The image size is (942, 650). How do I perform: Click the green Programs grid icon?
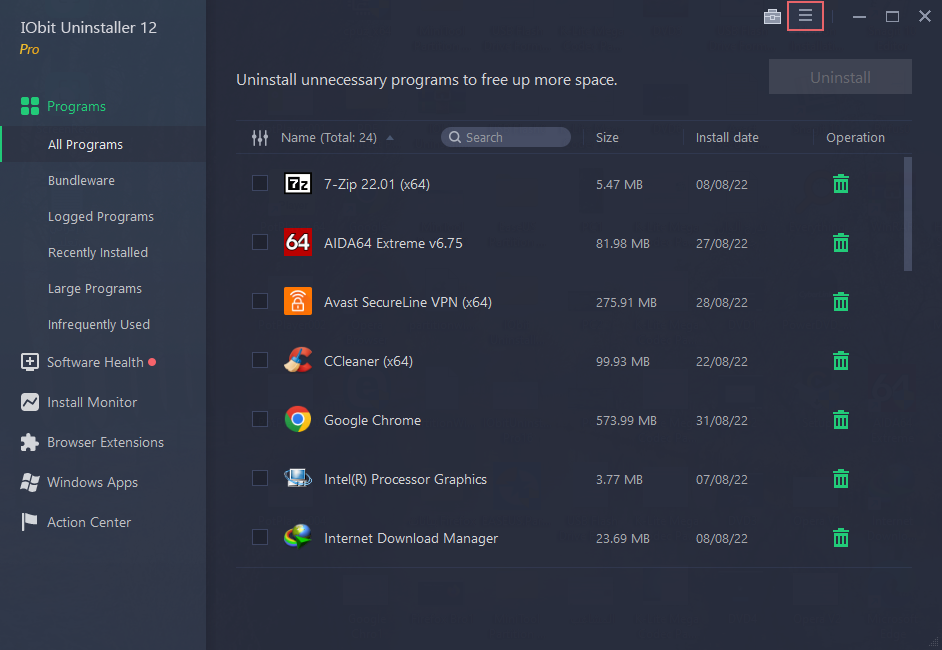pyautogui.click(x=29, y=106)
